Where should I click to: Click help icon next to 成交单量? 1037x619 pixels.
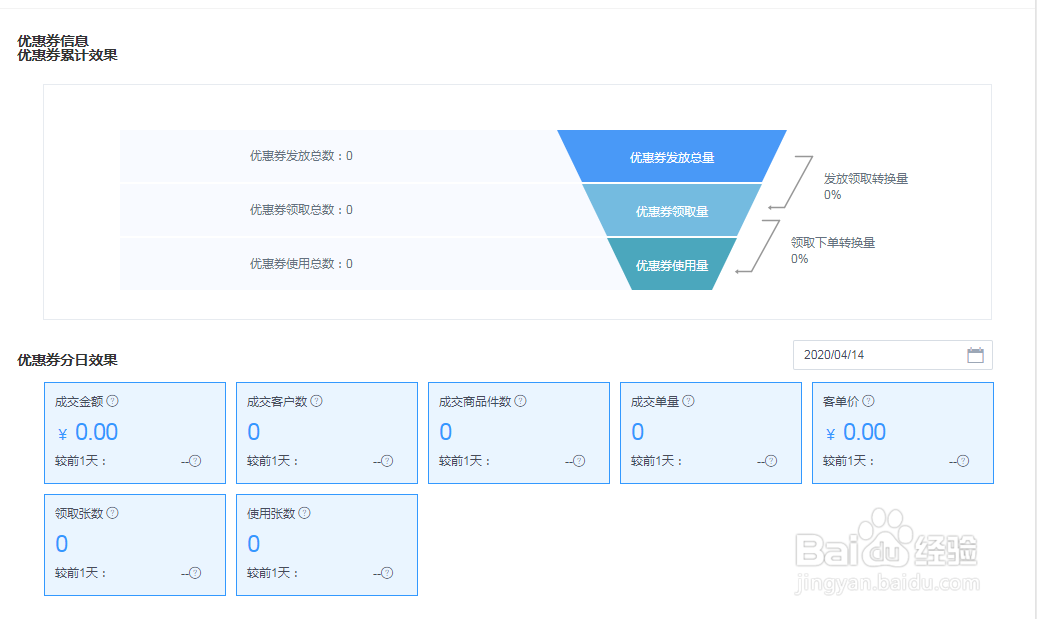[688, 401]
